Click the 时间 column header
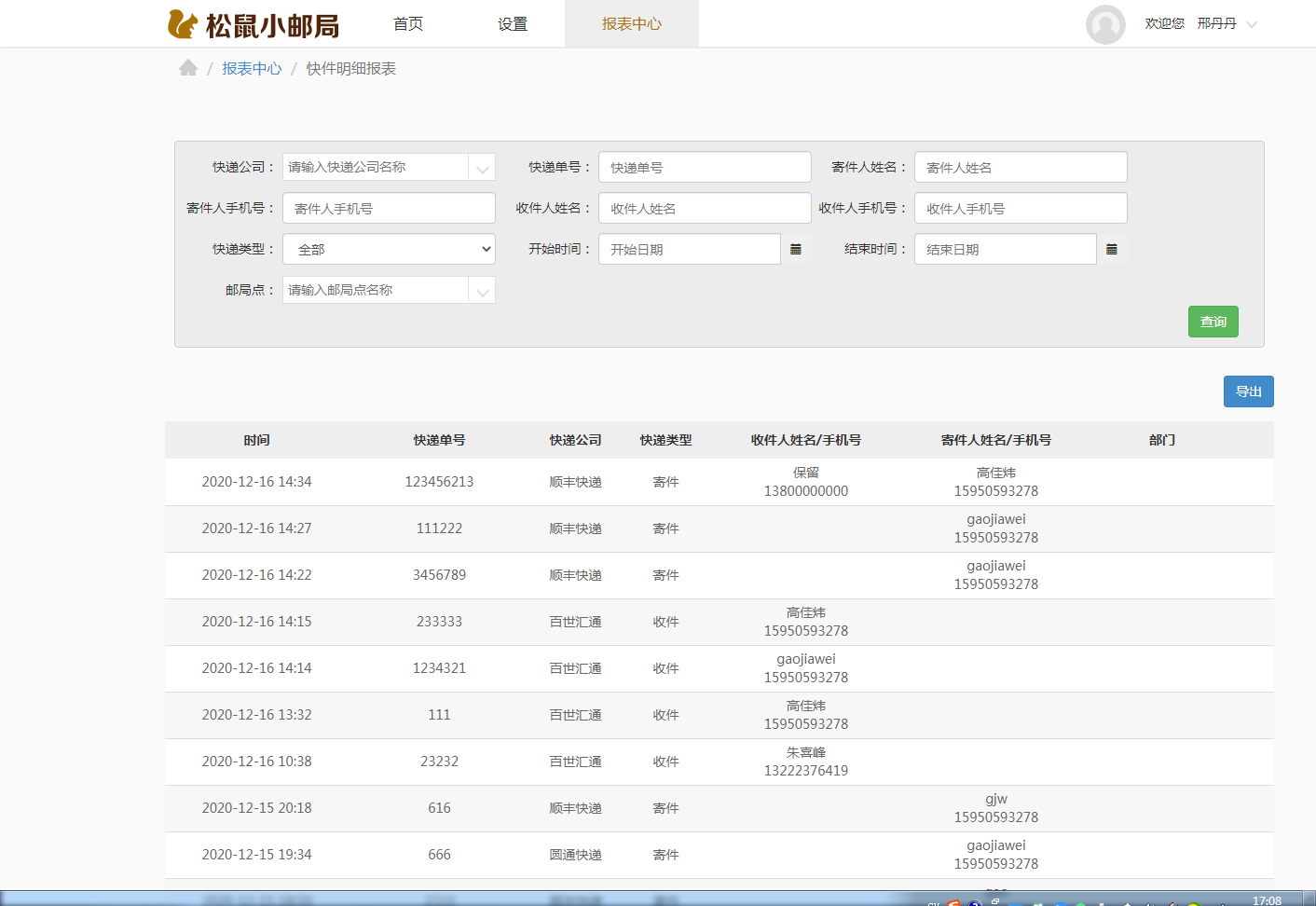 (x=257, y=440)
